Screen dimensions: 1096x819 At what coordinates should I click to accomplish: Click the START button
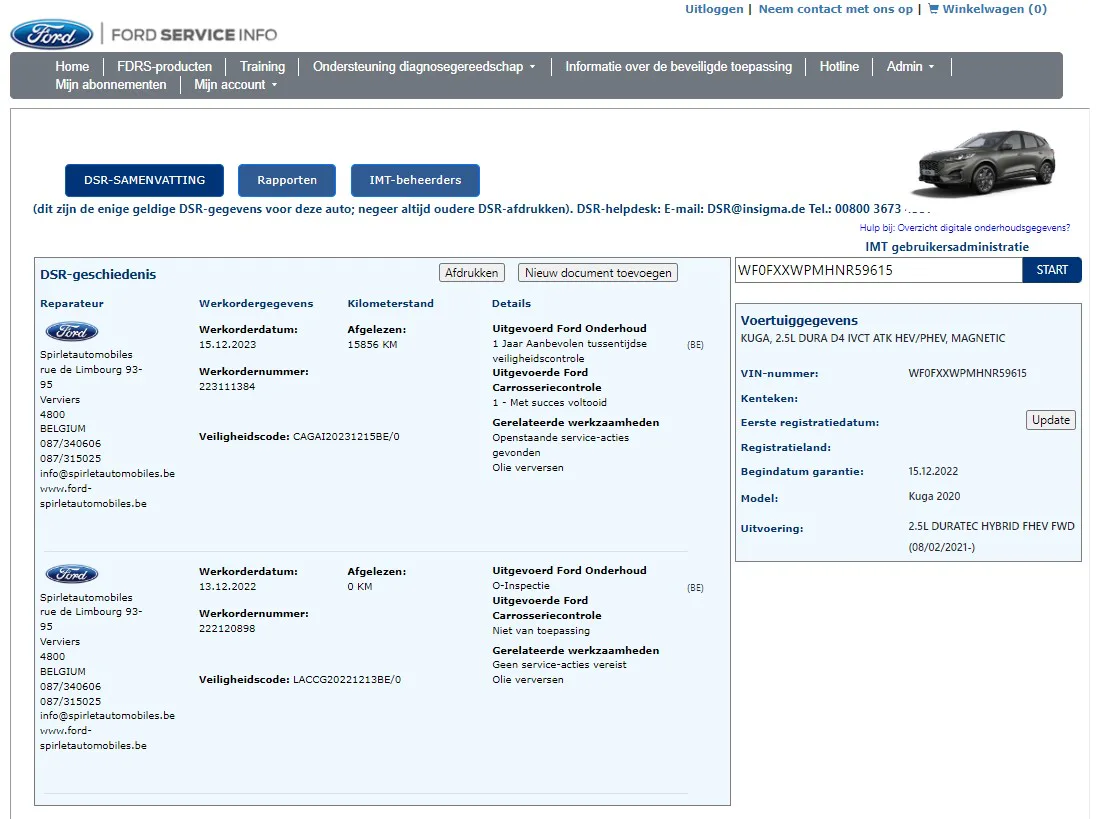click(1052, 270)
